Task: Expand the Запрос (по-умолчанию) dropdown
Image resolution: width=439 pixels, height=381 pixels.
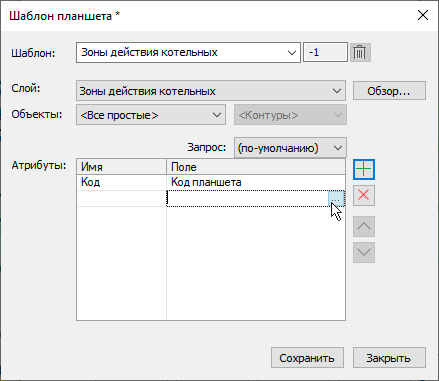Action: 290,148
